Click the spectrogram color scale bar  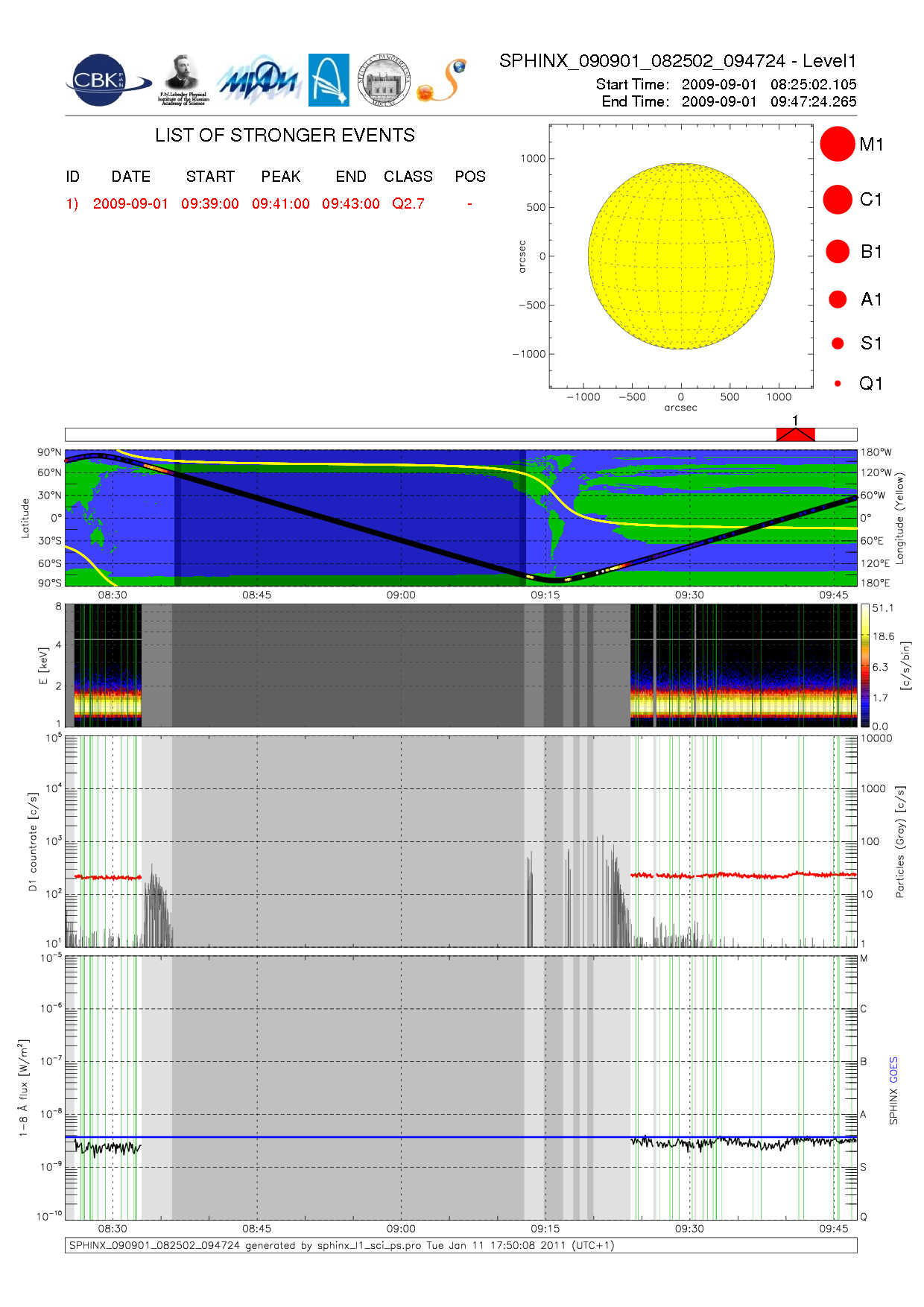click(x=864, y=665)
